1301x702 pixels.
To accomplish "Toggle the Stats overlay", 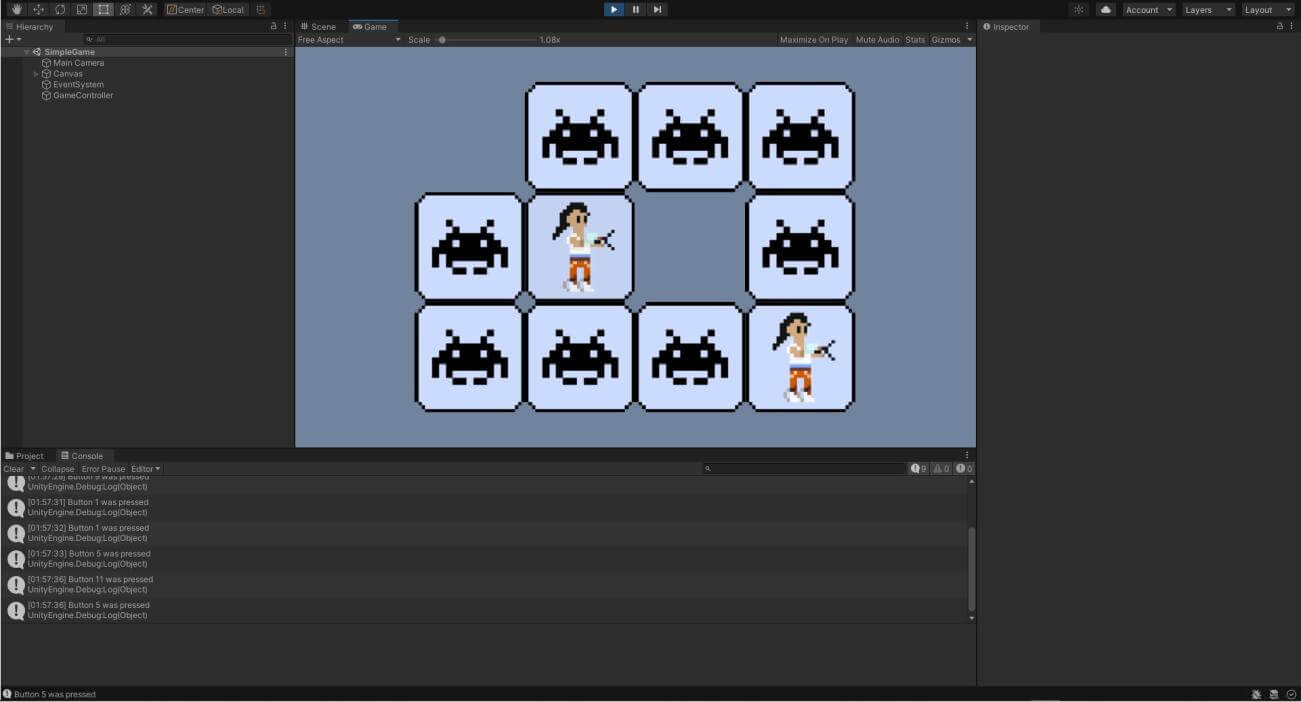I will coord(915,40).
